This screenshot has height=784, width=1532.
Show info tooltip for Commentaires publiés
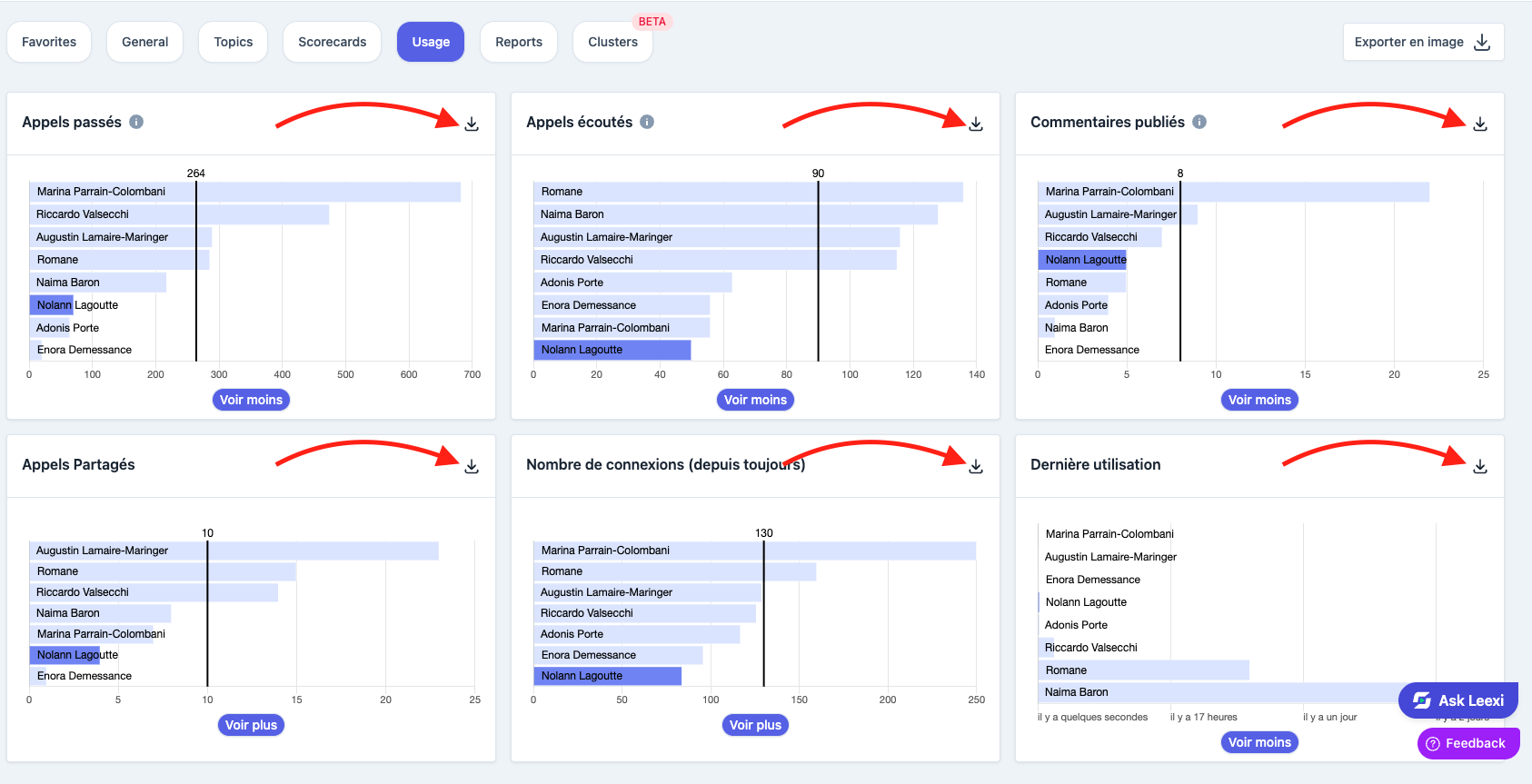pos(1199,122)
